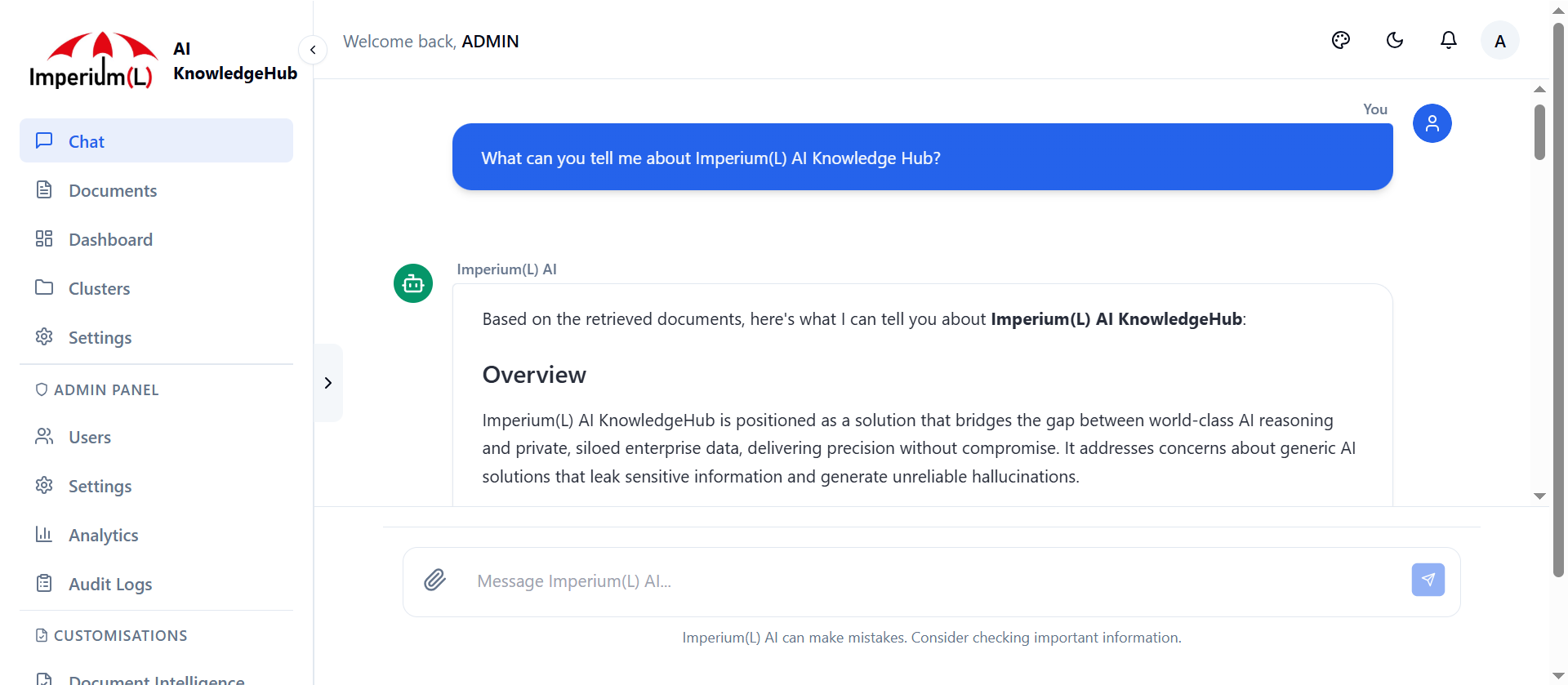Click the user avatar beside You
The height and width of the screenshot is (685, 1568).
pos(1432,123)
